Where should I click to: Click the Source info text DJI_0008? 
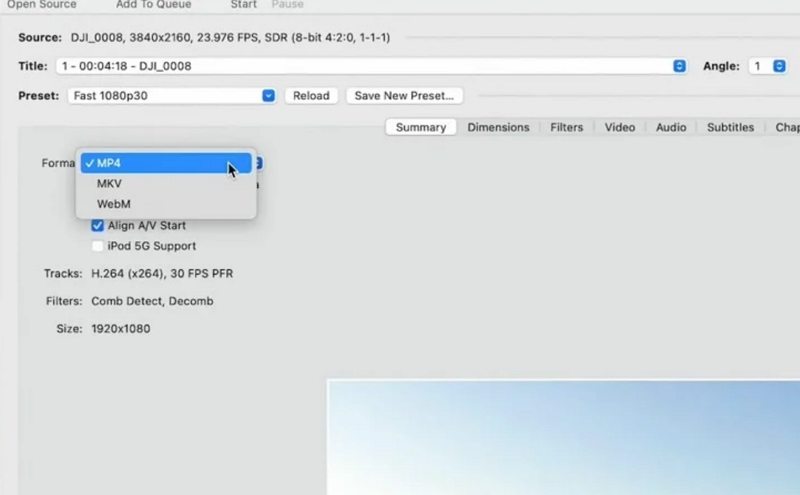pos(230,37)
